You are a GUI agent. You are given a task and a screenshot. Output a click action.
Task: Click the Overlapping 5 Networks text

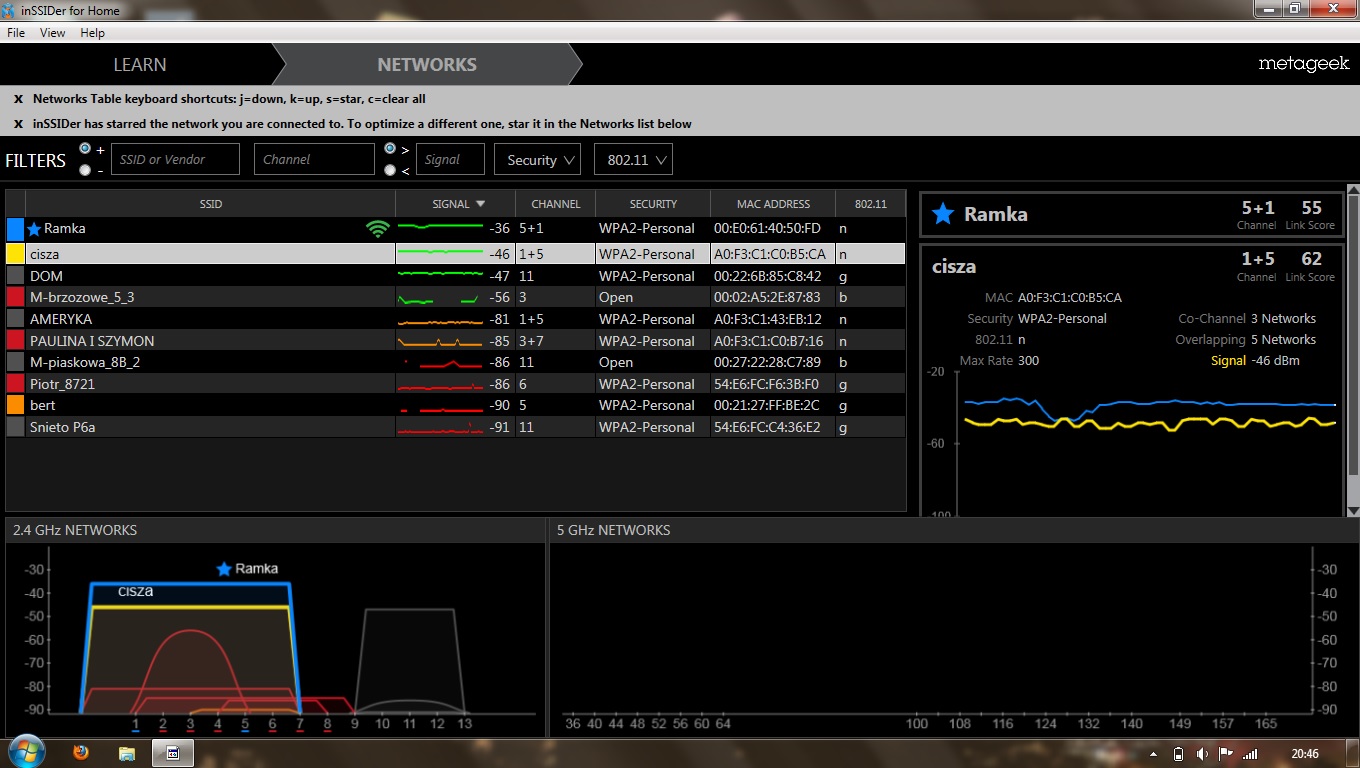(x=1246, y=340)
